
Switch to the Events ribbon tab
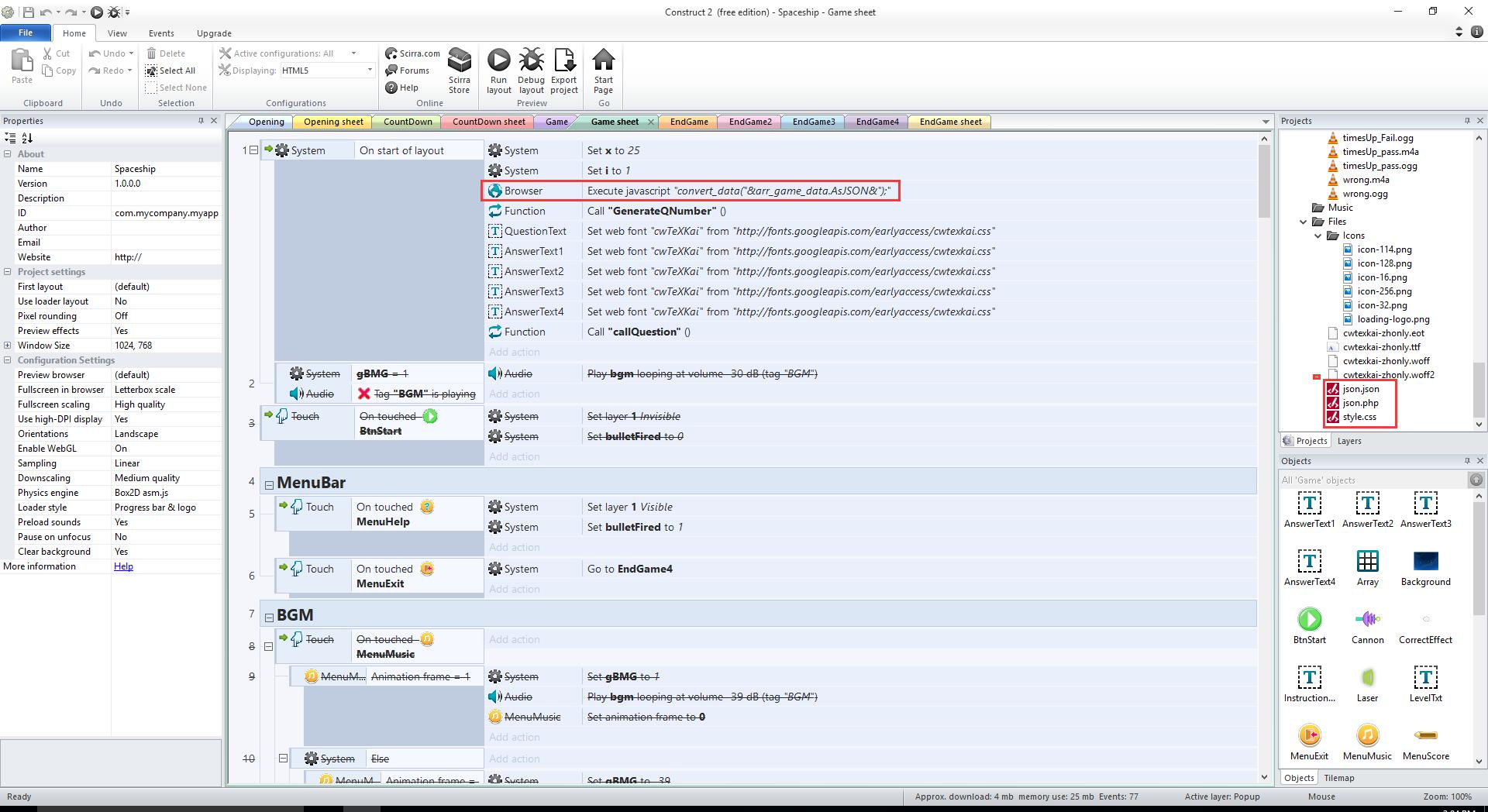(161, 33)
